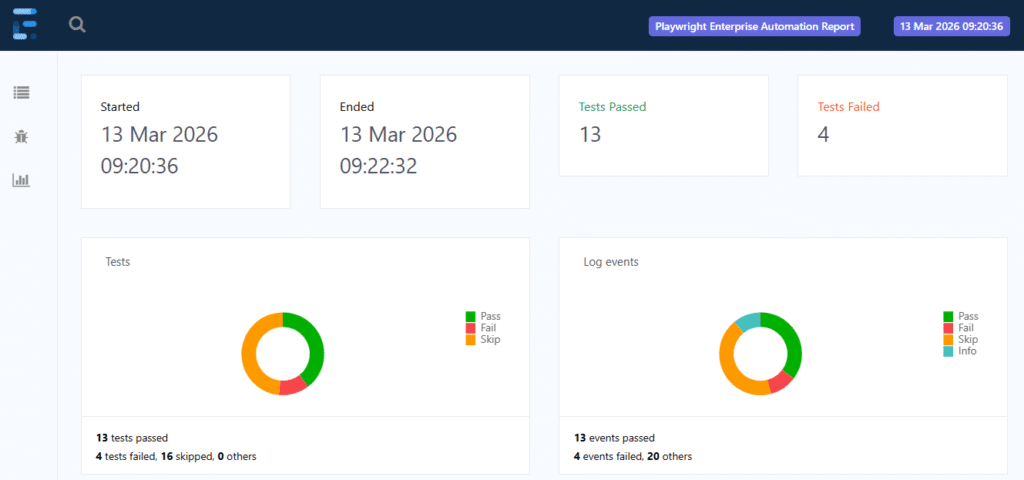The height and width of the screenshot is (480, 1024).
Task: Click '4 tests failed, 16 skipped, 0 others'
Action: (x=176, y=456)
